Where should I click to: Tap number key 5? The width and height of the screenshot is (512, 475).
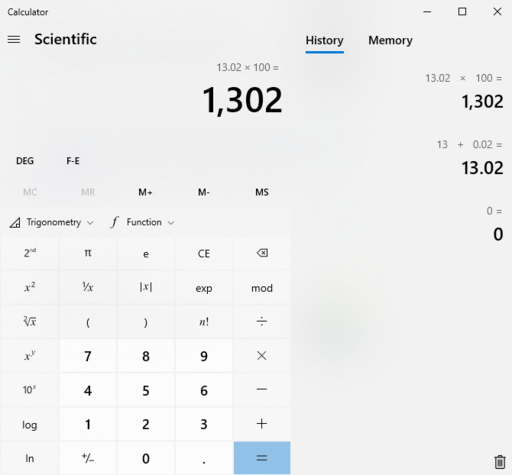(146, 390)
